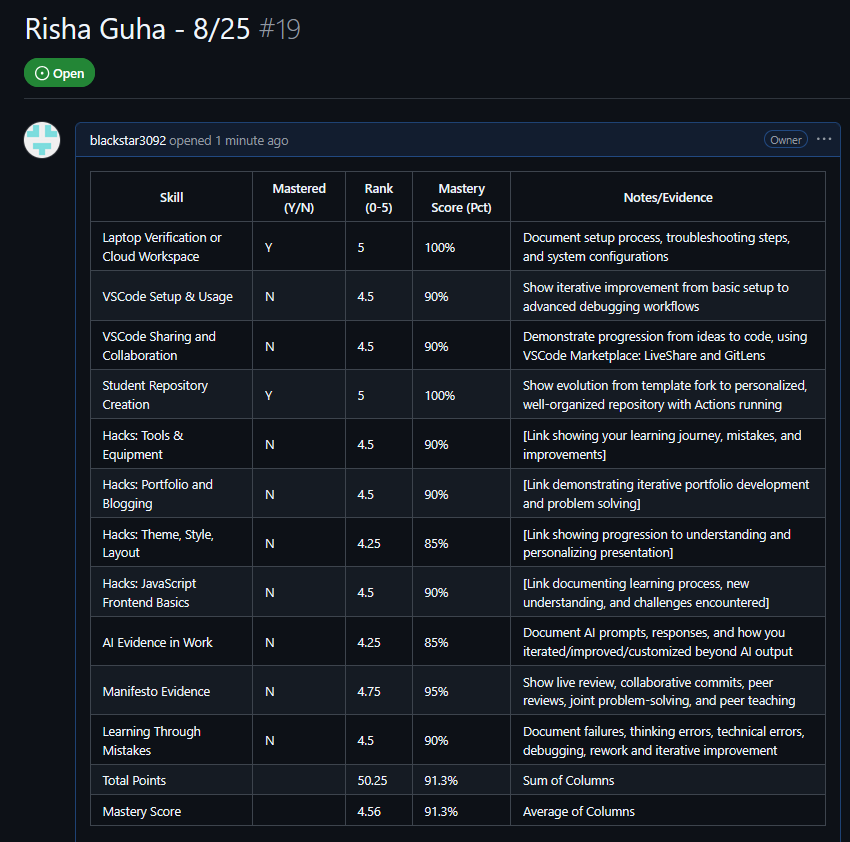Select the 'Total Points' row label
The image size is (850, 842).
134,780
